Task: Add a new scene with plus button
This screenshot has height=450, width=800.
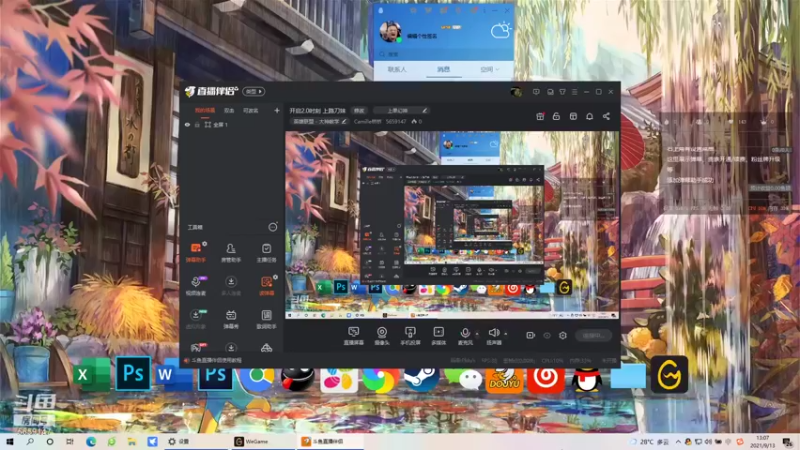Action: [277, 110]
